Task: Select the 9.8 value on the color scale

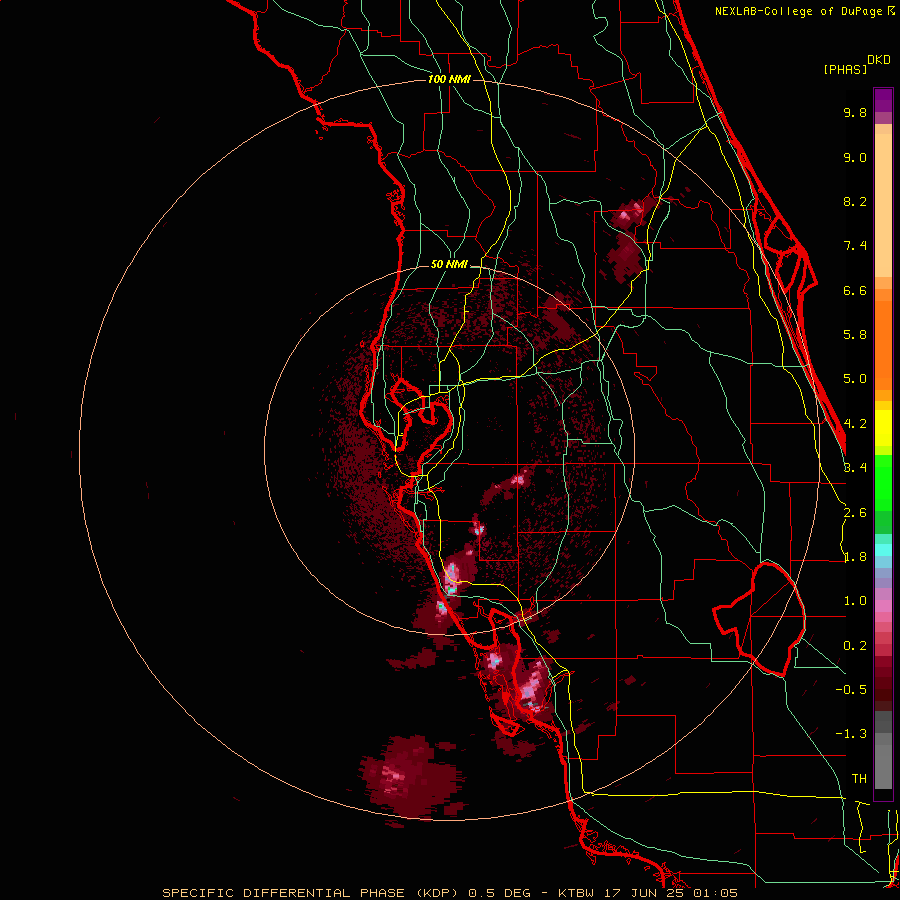Action: click(855, 112)
